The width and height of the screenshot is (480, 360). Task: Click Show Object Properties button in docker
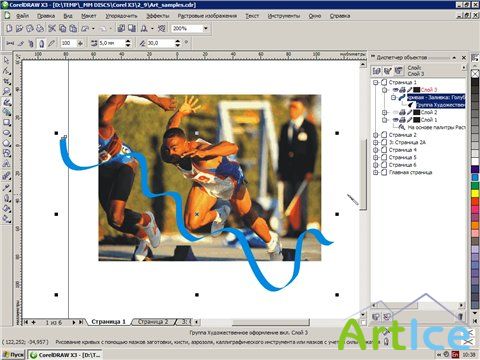click(377, 71)
